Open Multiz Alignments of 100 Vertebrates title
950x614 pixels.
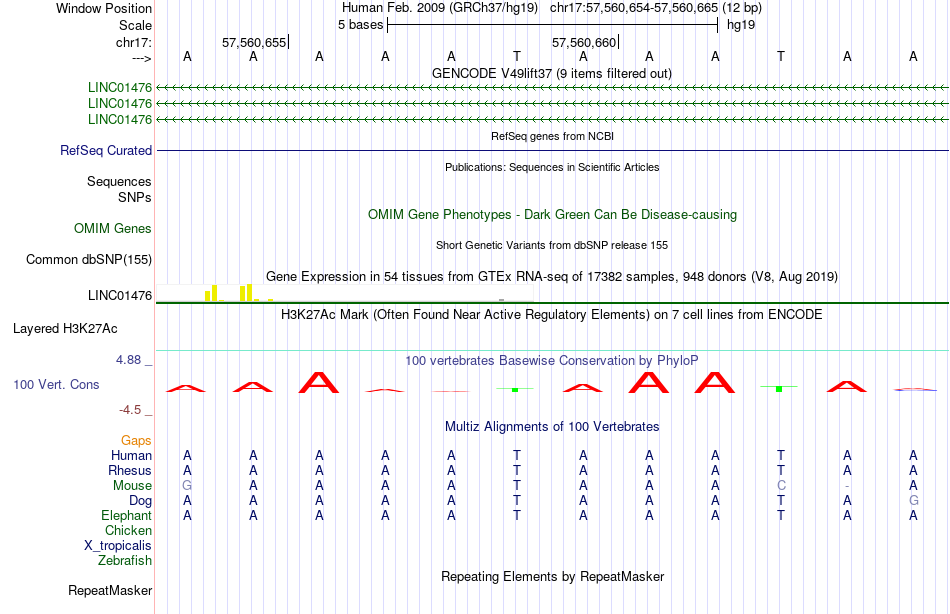click(x=552, y=427)
